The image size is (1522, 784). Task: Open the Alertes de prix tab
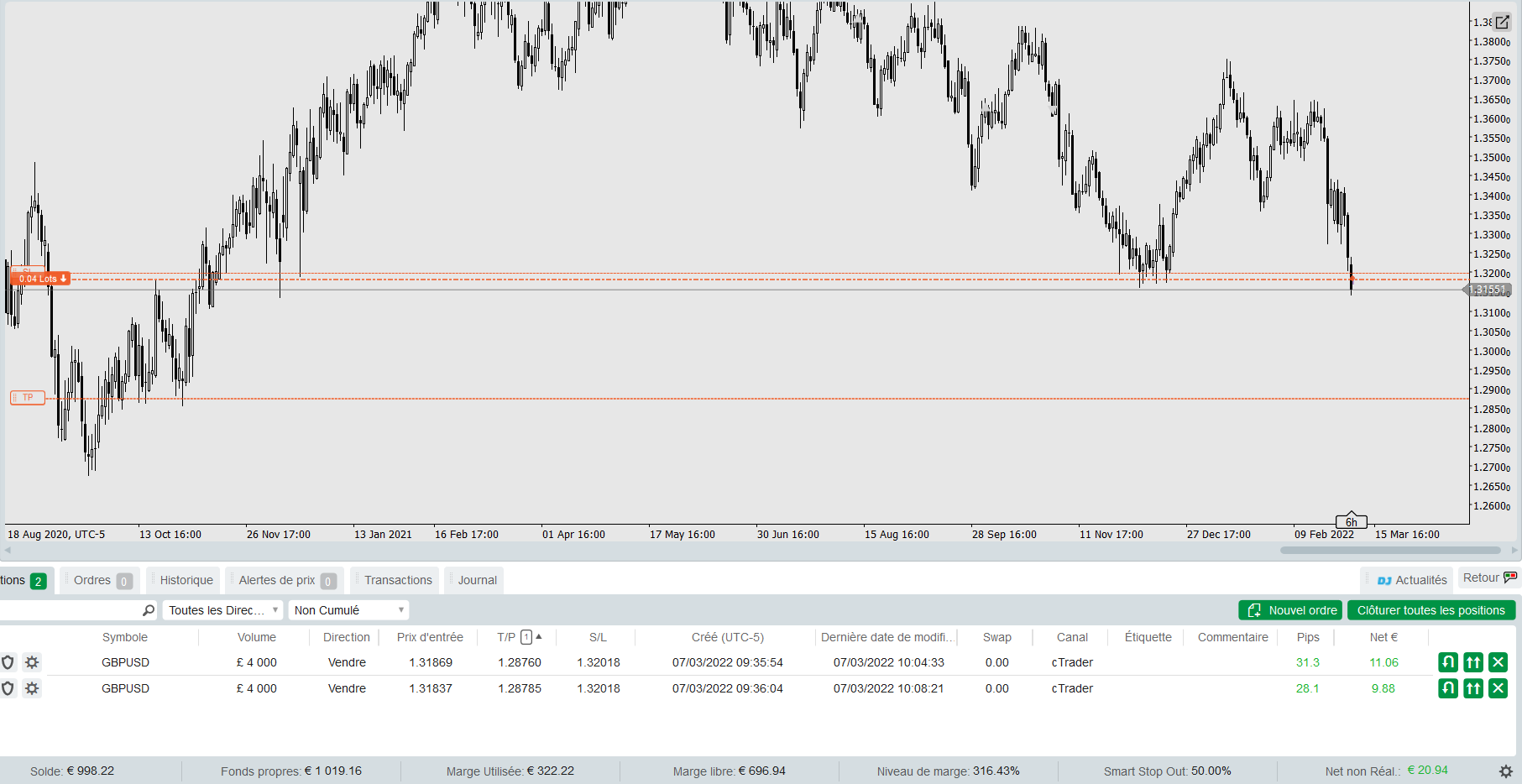(285, 580)
